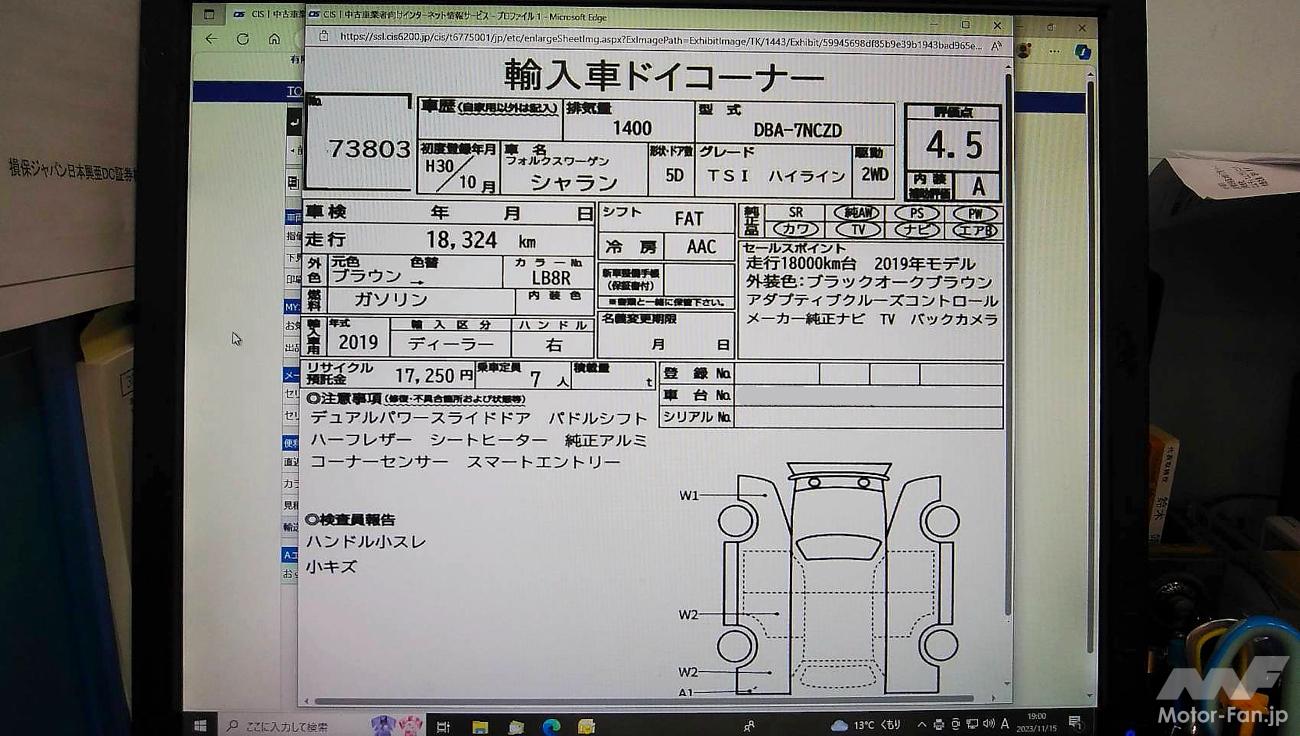Open the clock showing 19:00 in taskbar
This screenshot has width=1300, height=736.
click(x=1037, y=722)
